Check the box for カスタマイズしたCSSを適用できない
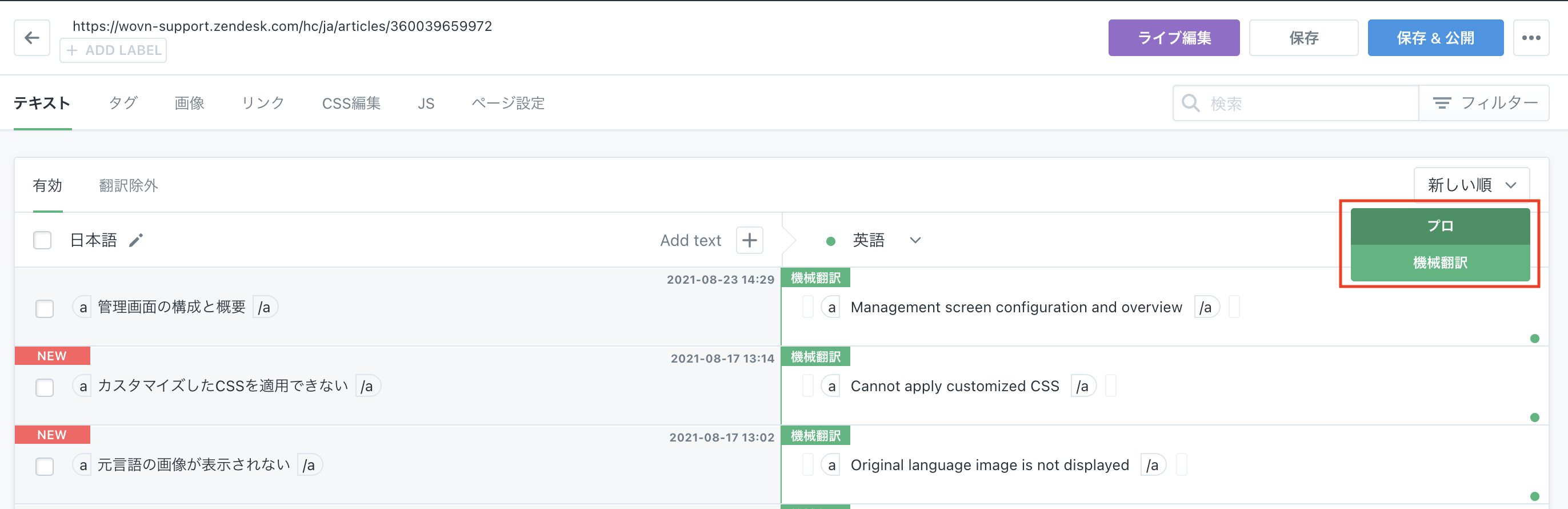 click(x=45, y=388)
